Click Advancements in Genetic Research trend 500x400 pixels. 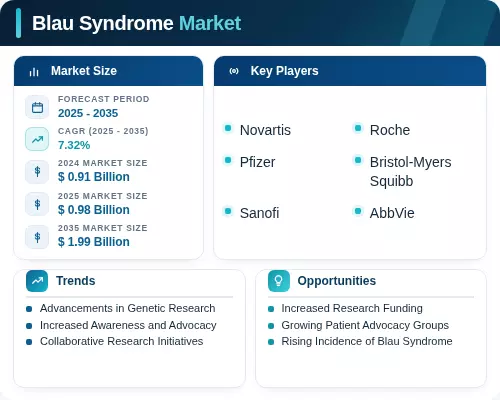click(128, 308)
